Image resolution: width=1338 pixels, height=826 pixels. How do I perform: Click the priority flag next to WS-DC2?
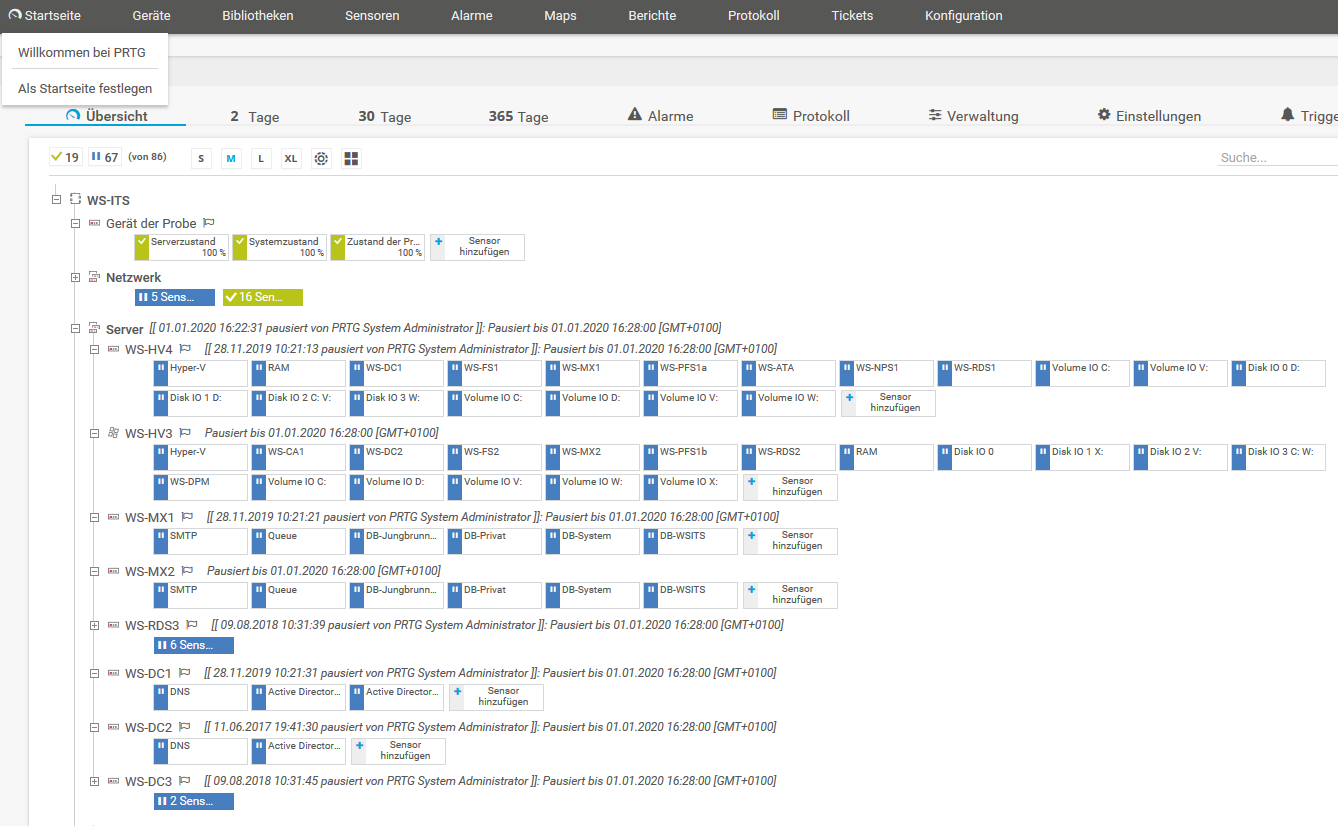click(x=185, y=727)
